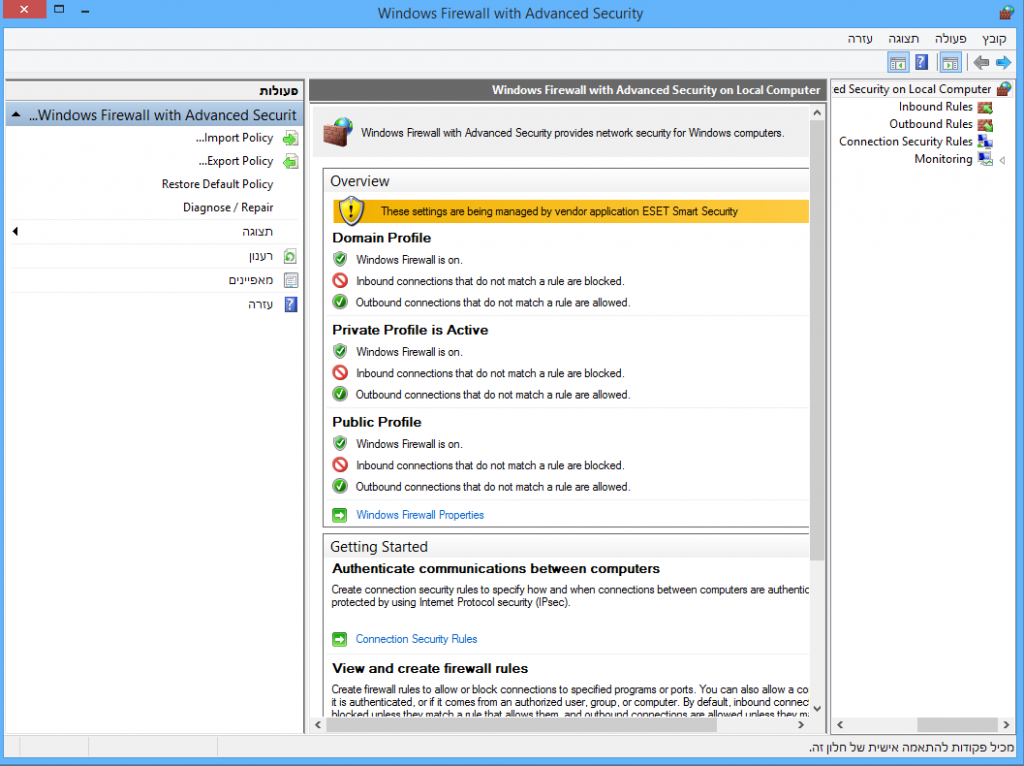Click the brick wall globe firewall icon

338,132
